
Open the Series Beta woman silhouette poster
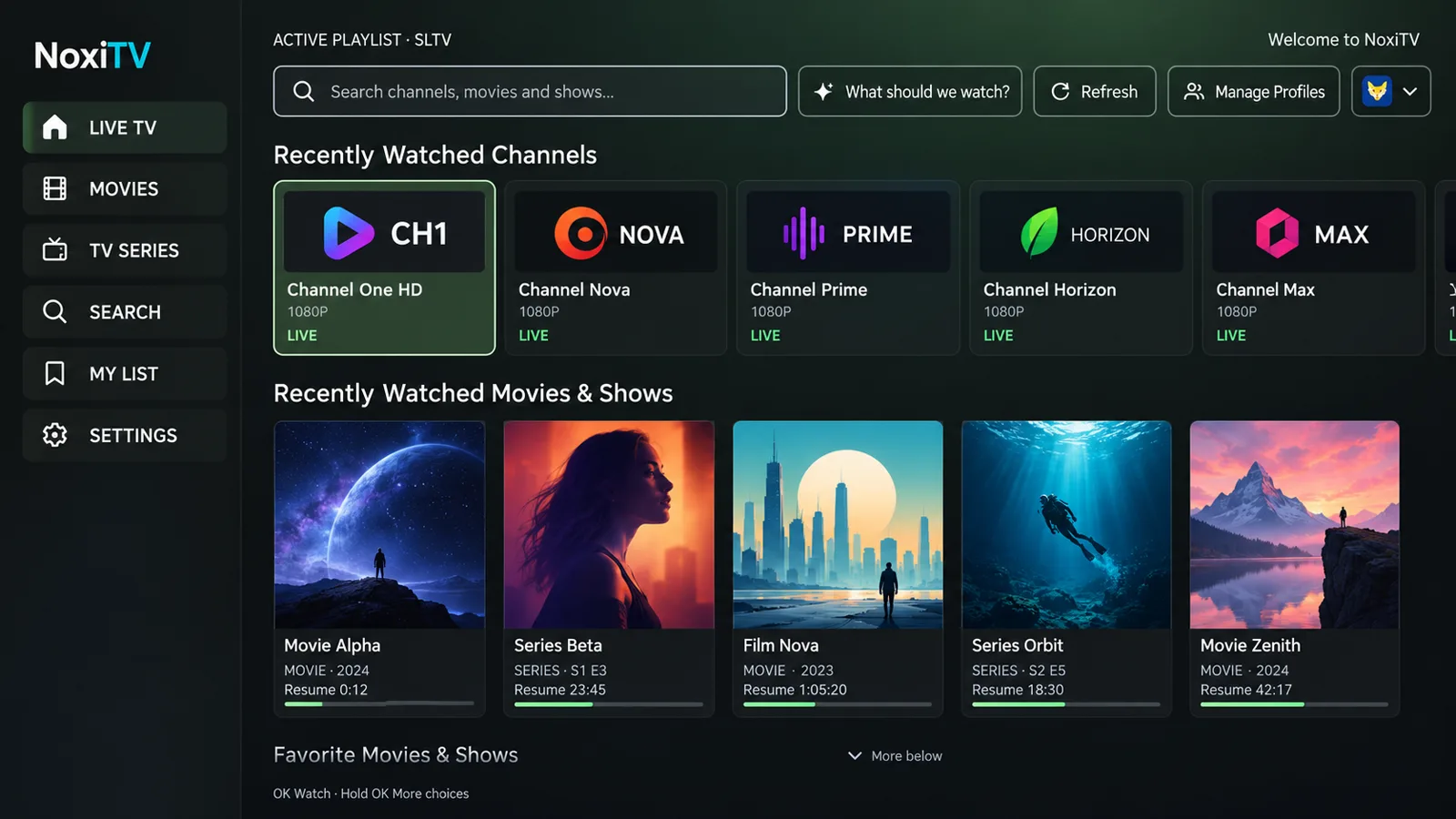pos(609,524)
